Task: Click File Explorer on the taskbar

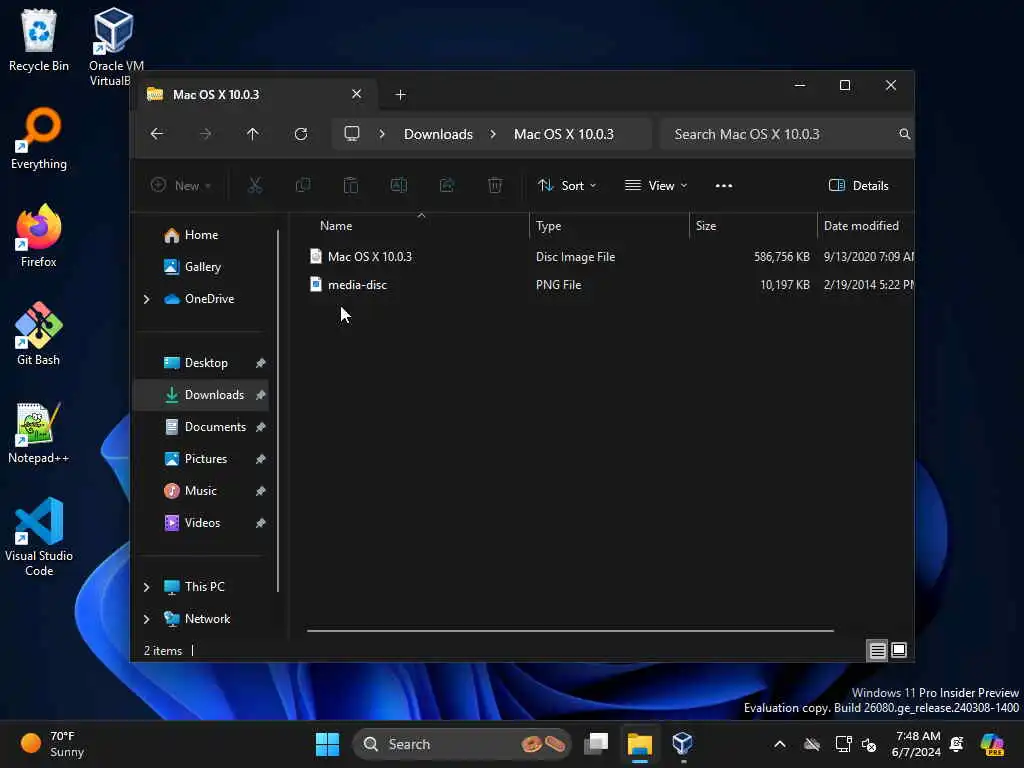Action: (640, 744)
